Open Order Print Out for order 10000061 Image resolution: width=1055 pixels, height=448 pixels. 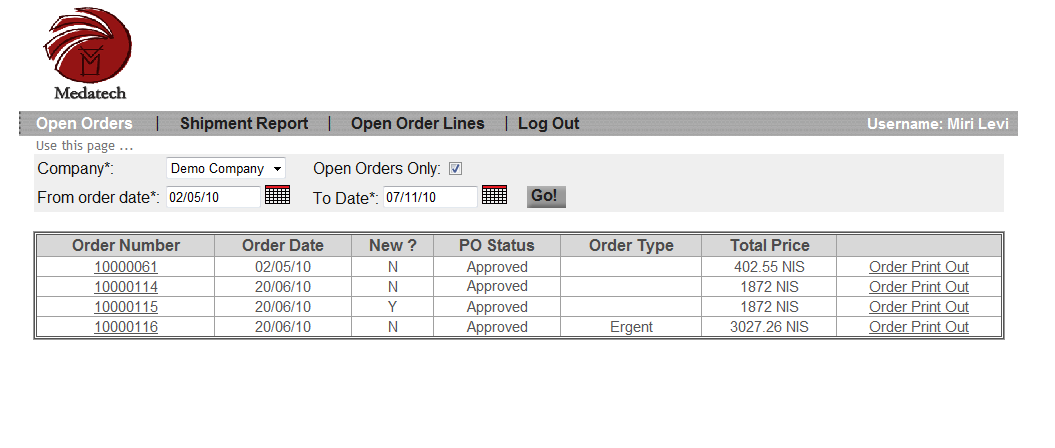919,267
